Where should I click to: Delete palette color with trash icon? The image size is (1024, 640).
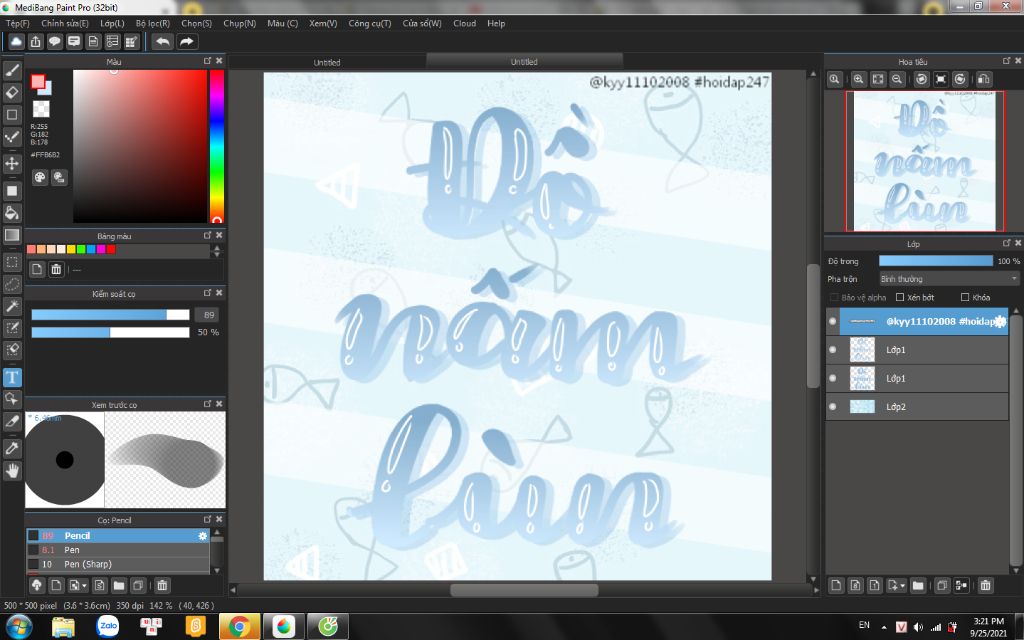56,269
